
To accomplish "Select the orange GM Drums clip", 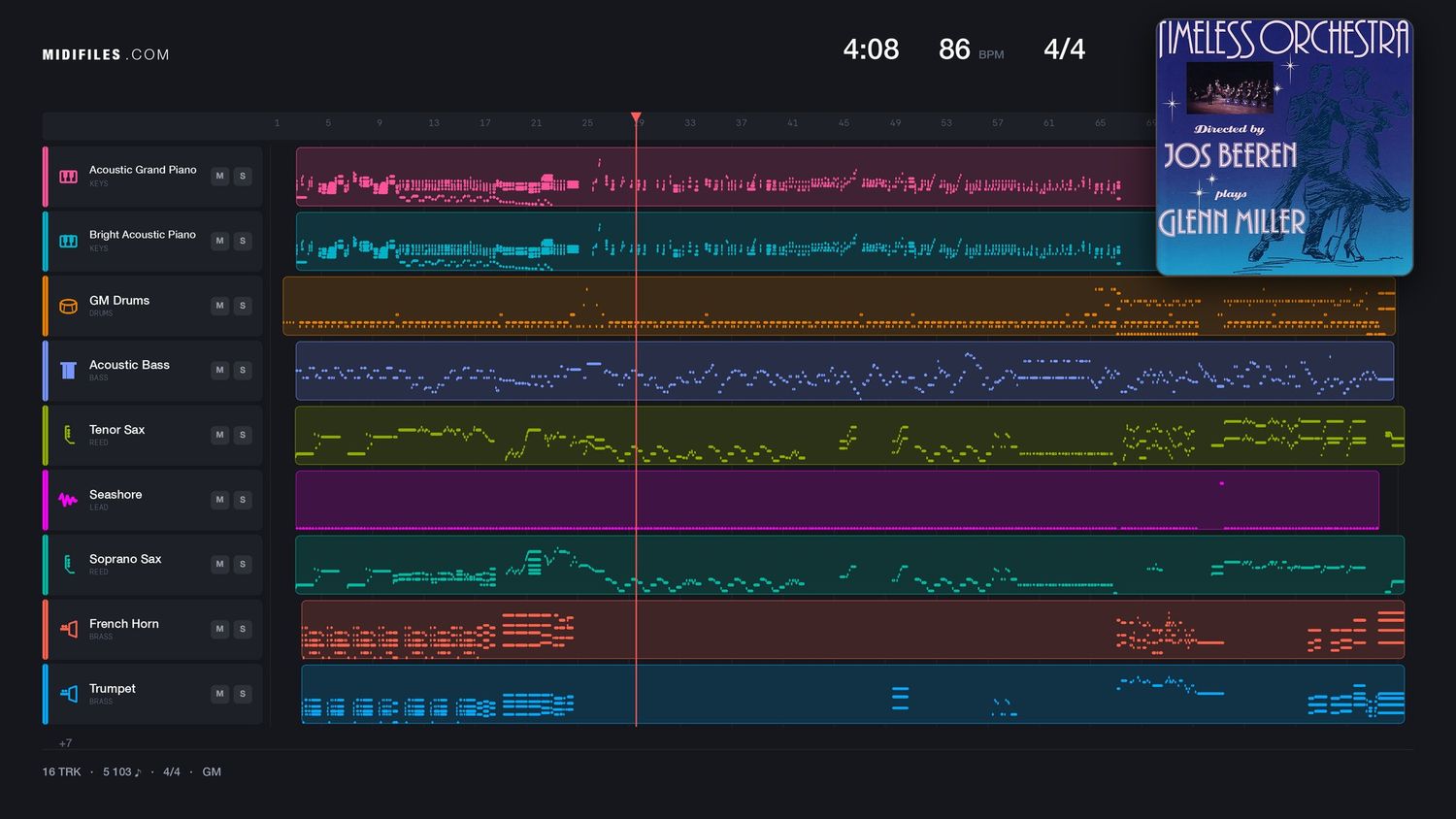I will click(839, 306).
